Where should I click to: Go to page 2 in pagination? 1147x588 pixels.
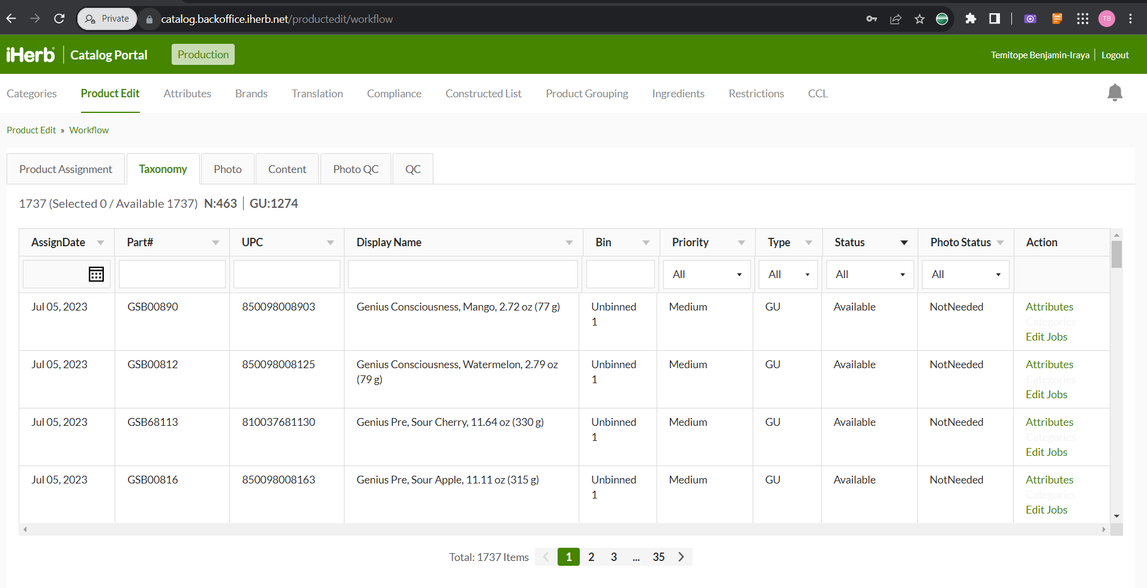(x=591, y=557)
